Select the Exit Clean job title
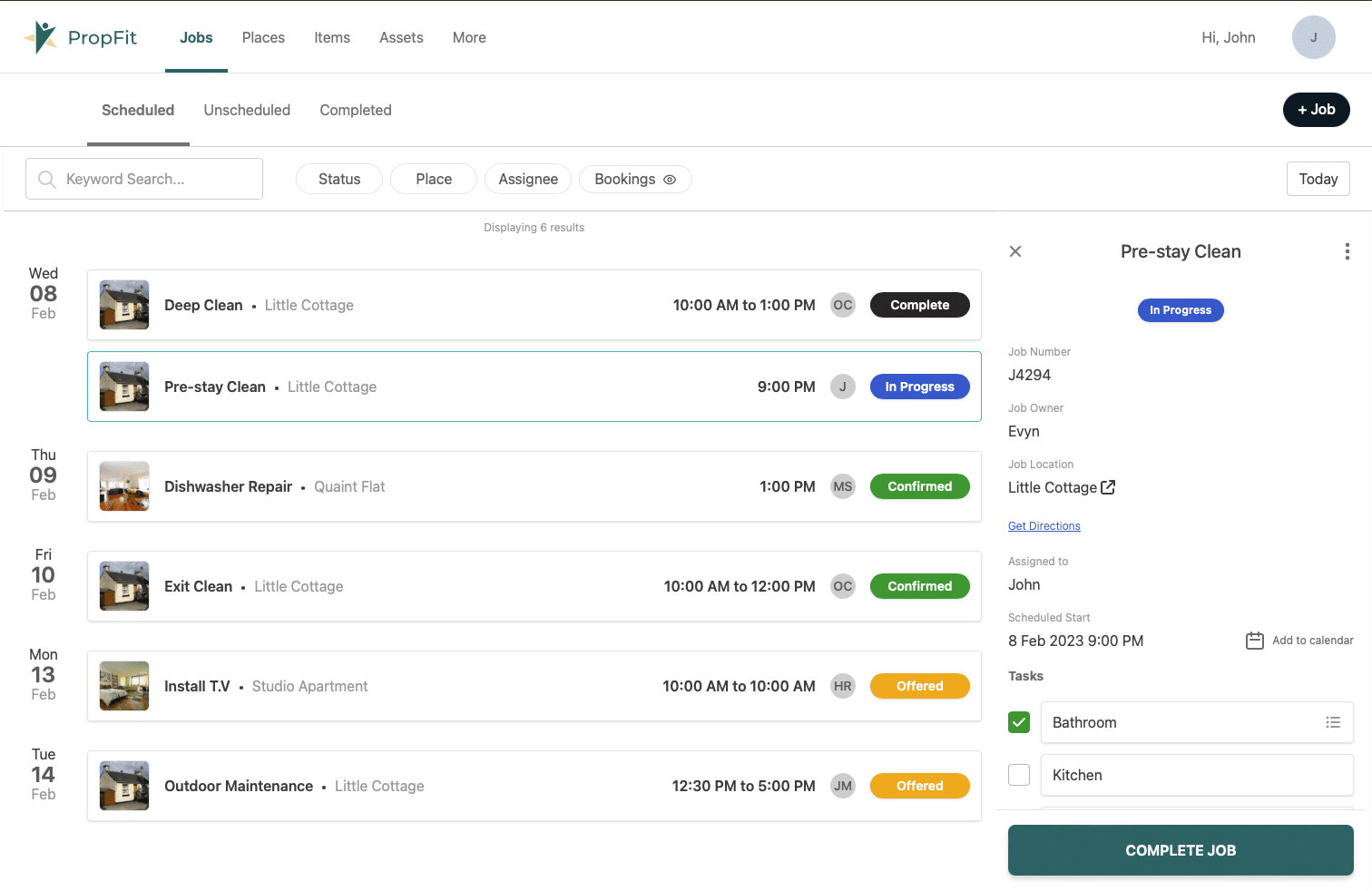Image resolution: width=1372 pixels, height=891 pixels. coord(198,586)
